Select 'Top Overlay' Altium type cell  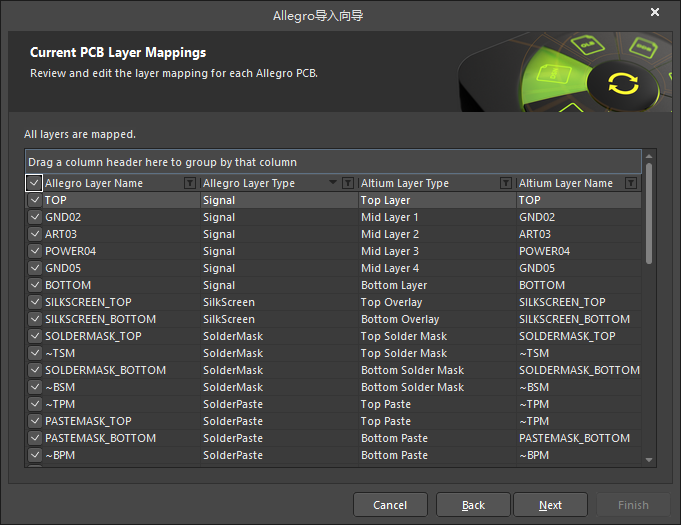tap(437, 302)
